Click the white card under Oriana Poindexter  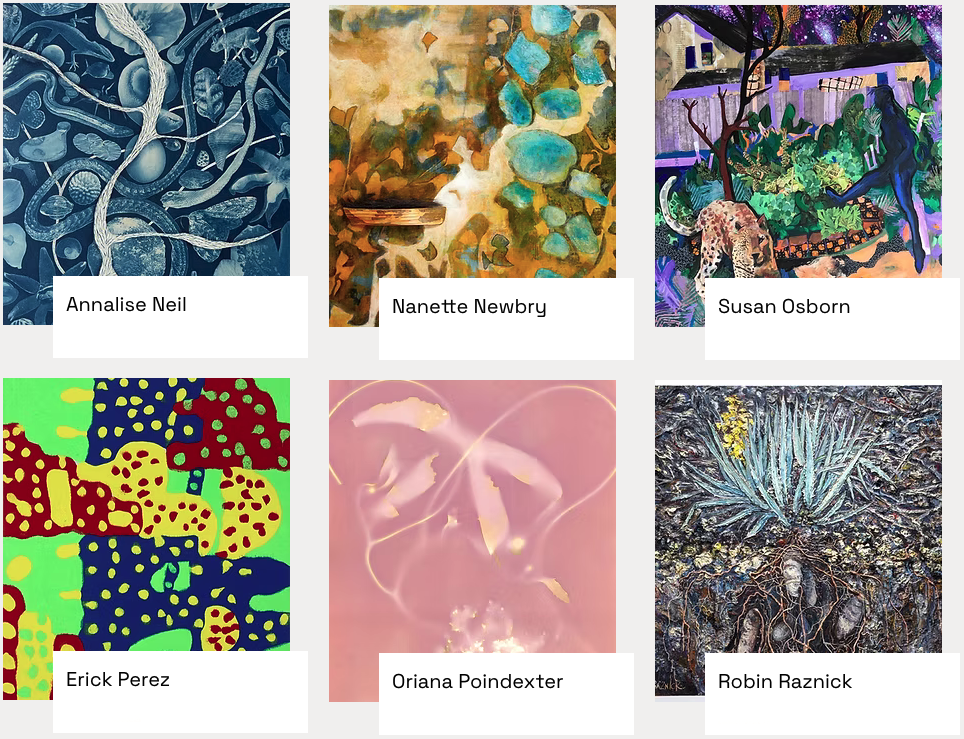click(506, 694)
